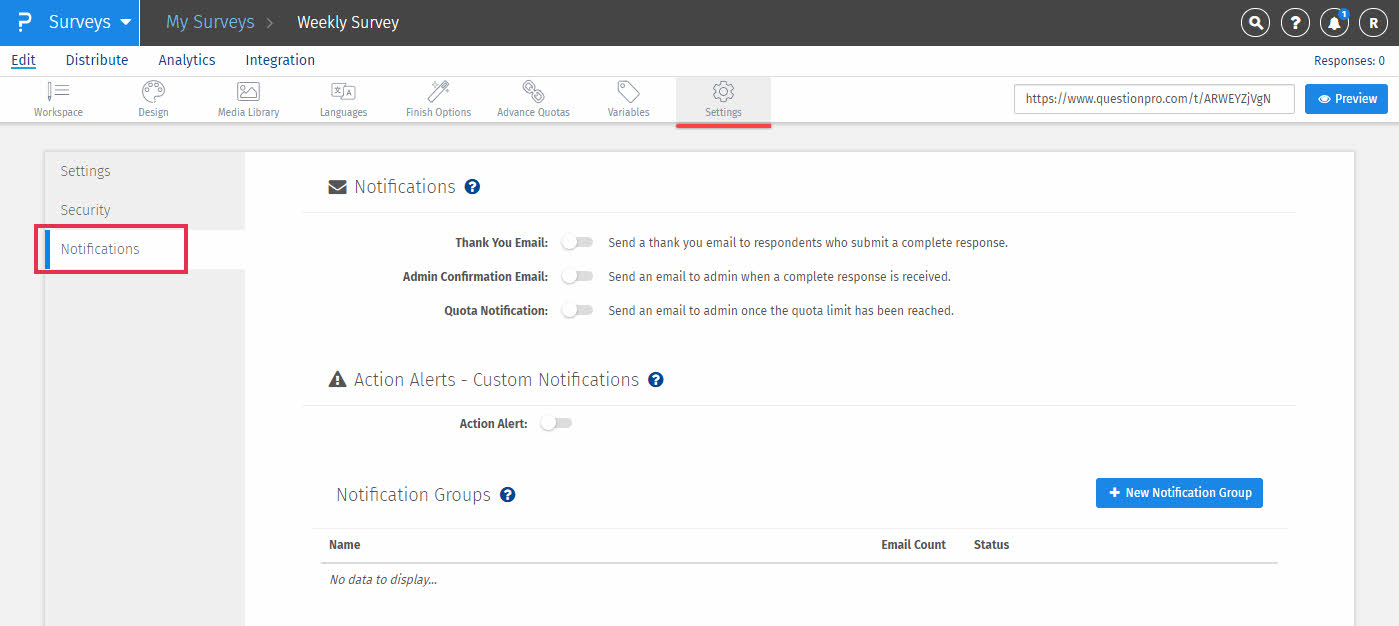
Task: Click the blue Preview button
Action: 1346,99
